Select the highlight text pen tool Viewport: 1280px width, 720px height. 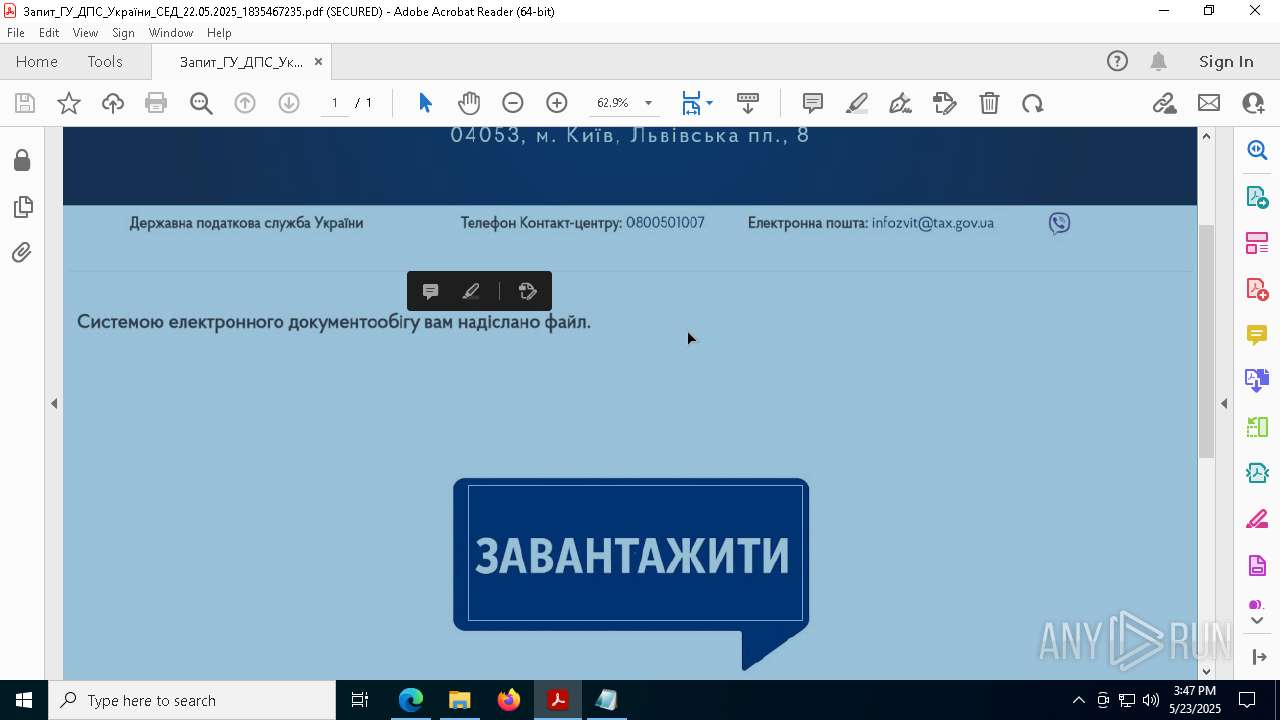pyautogui.click(x=857, y=103)
